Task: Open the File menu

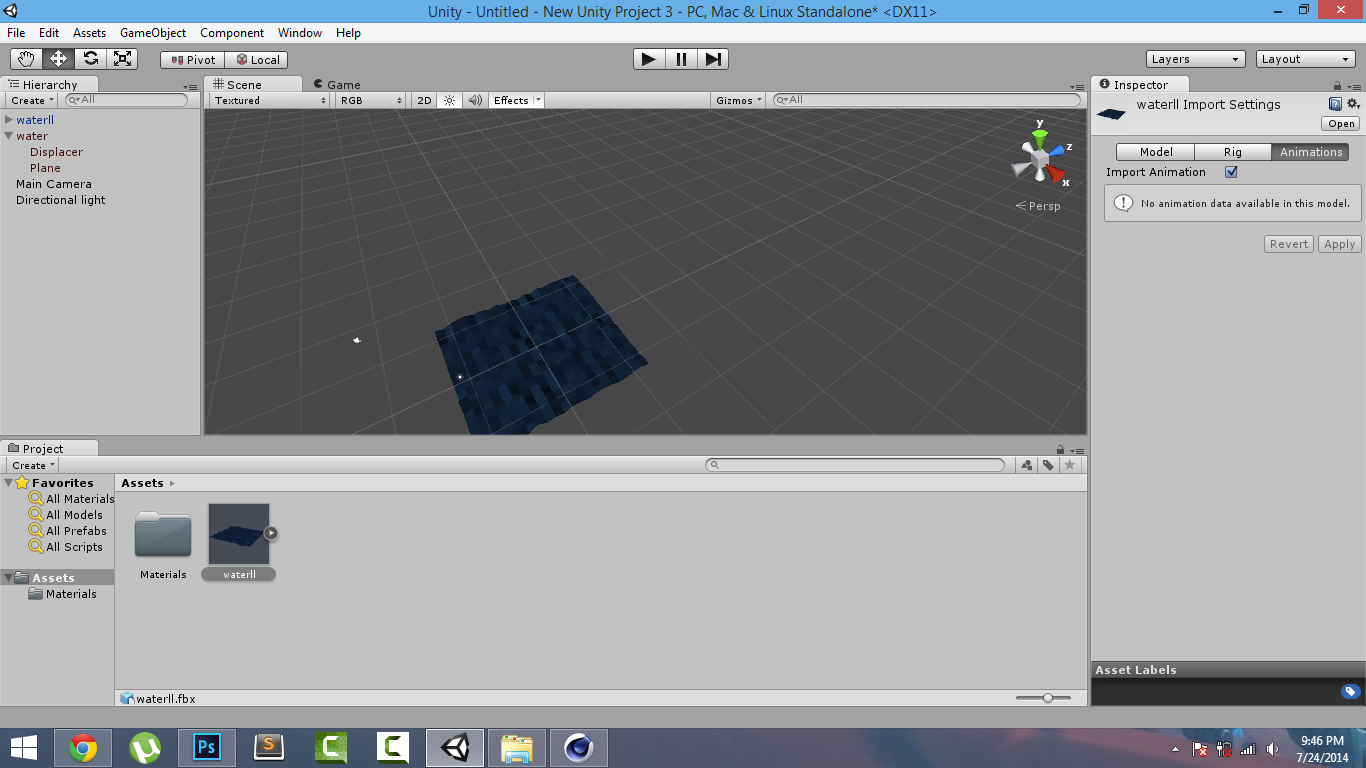Action: [16, 33]
